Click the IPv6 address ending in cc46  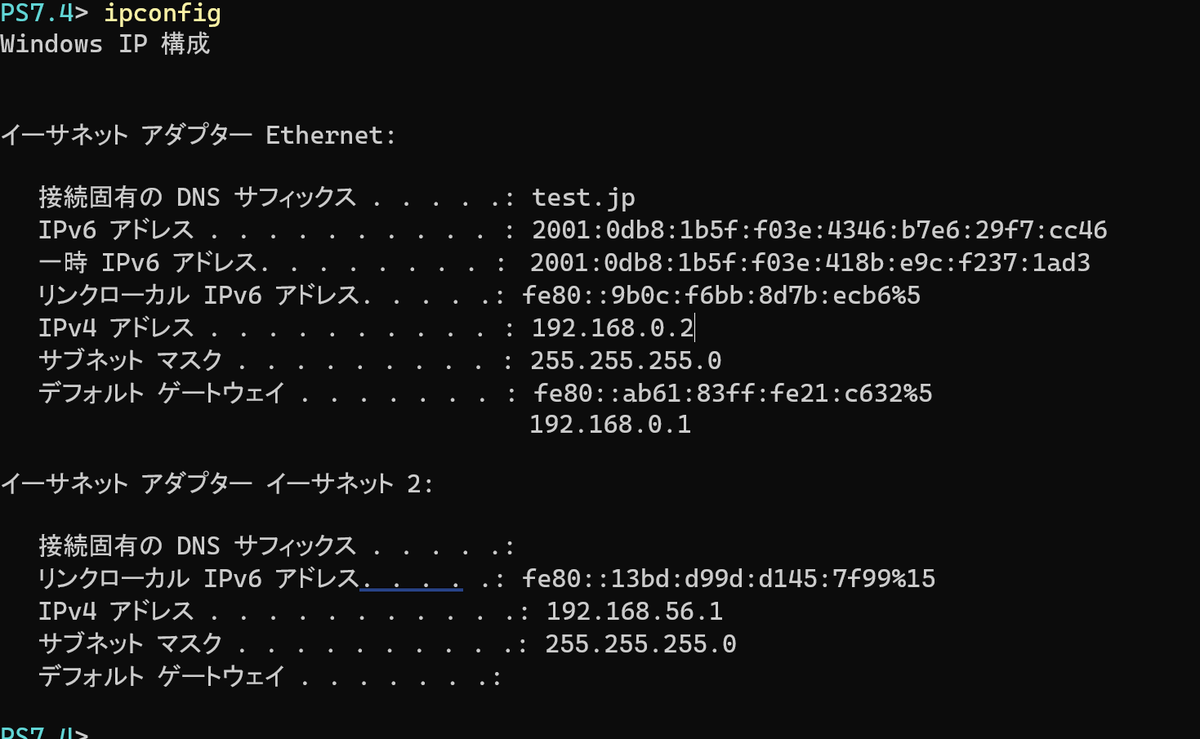819,230
